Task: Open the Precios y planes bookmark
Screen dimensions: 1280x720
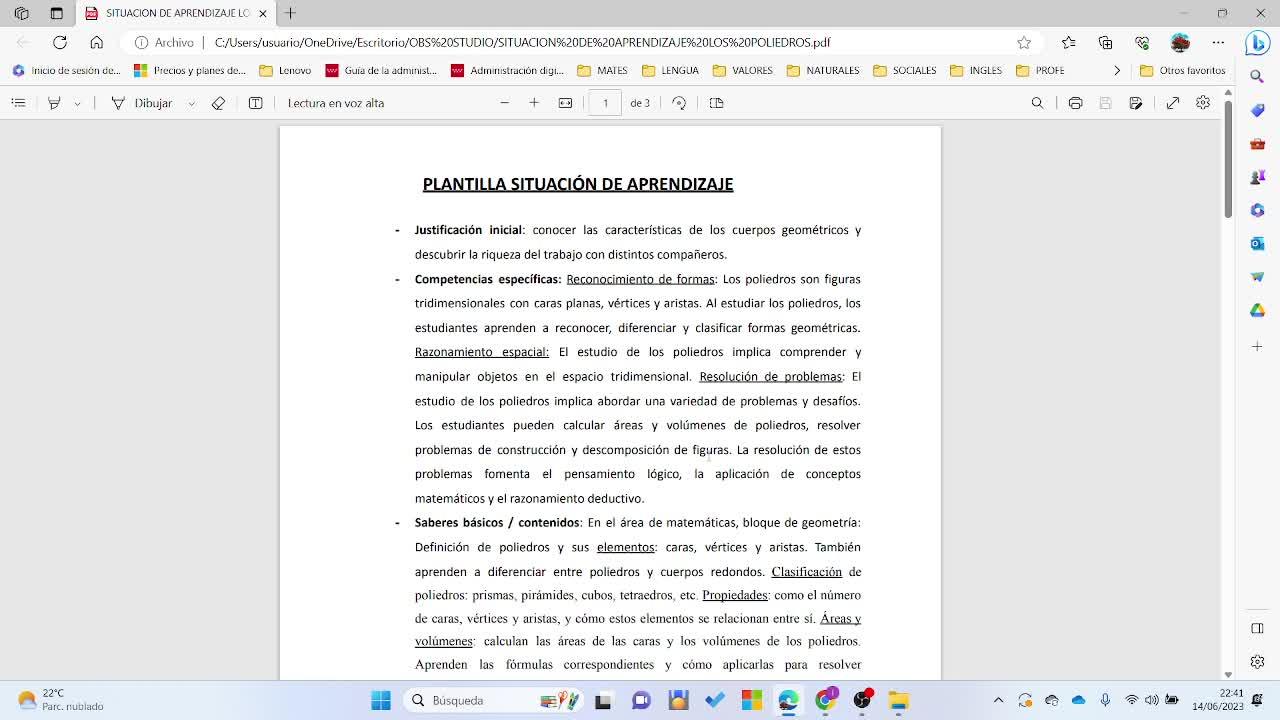Action: click(x=189, y=71)
